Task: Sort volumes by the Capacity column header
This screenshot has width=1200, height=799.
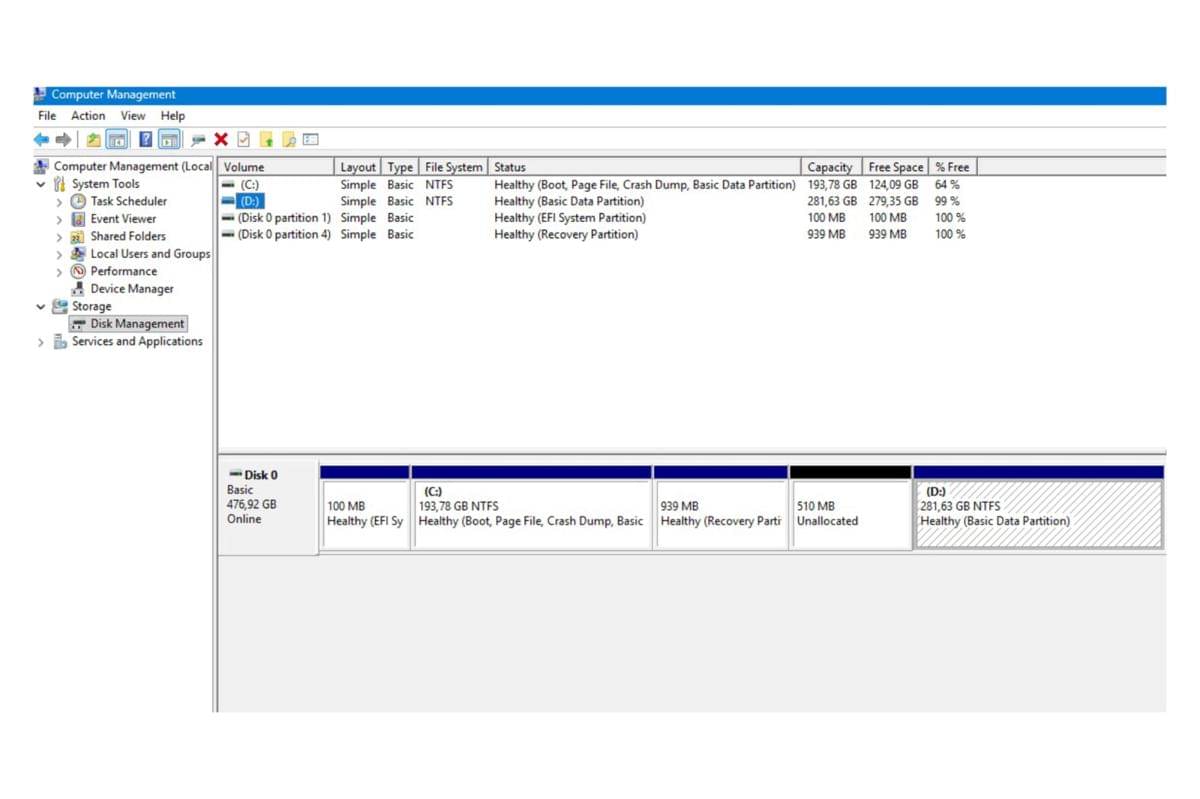Action: tap(830, 167)
